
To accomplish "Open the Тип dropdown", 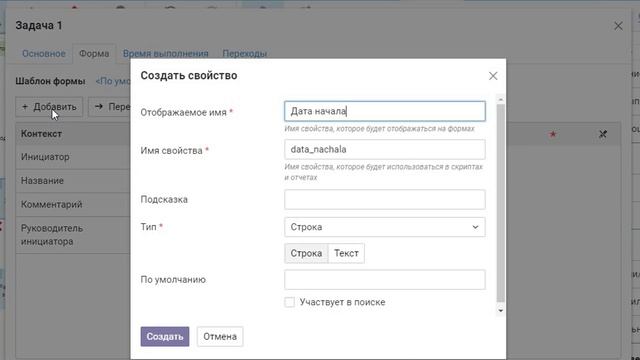I will tap(384, 227).
